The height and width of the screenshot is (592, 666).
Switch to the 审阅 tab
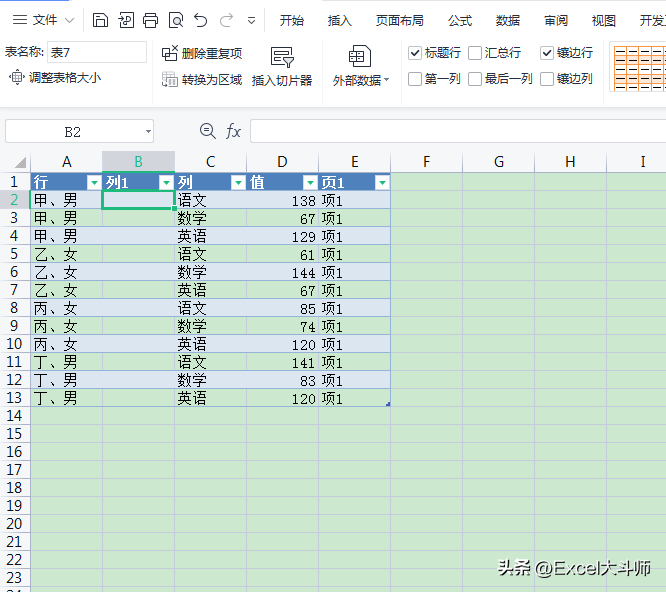556,20
